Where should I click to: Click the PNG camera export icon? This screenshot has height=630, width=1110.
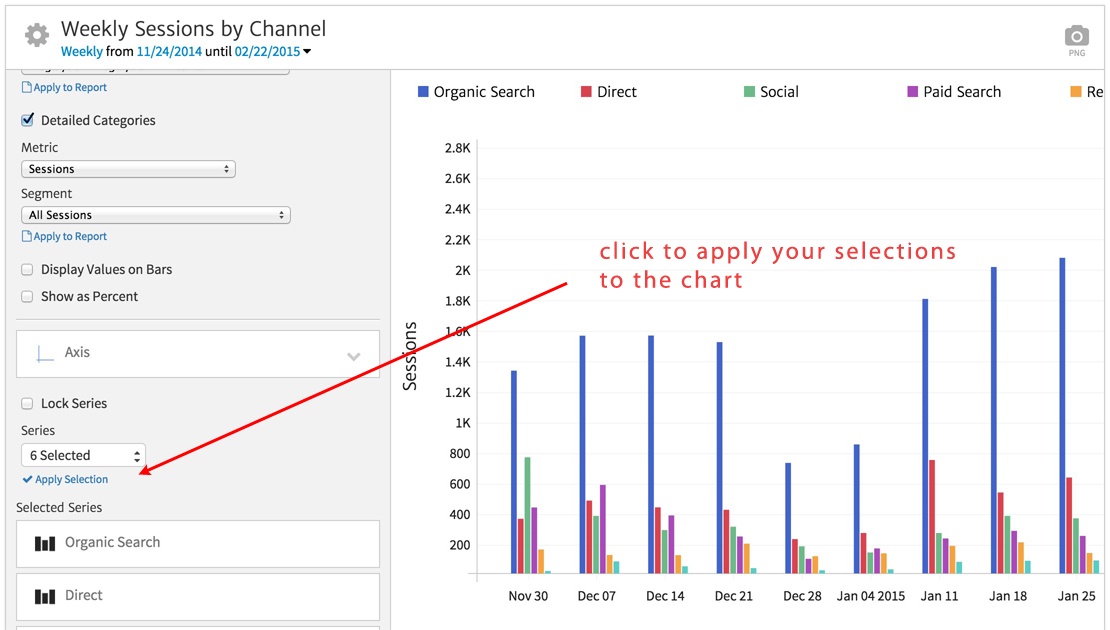[1077, 37]
